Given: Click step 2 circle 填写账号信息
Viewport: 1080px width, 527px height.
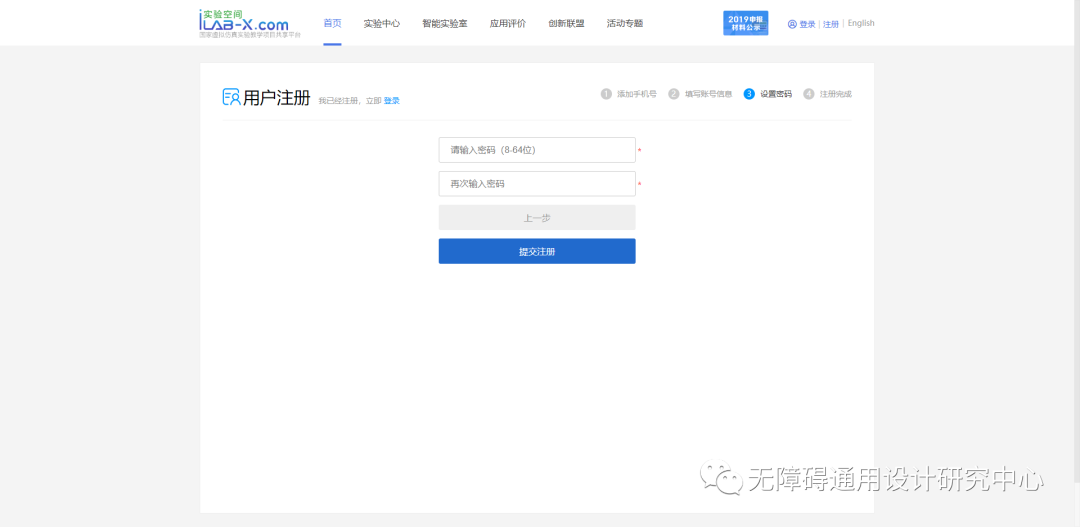Looking at the screenshot, I should click(x=674, y=94).
